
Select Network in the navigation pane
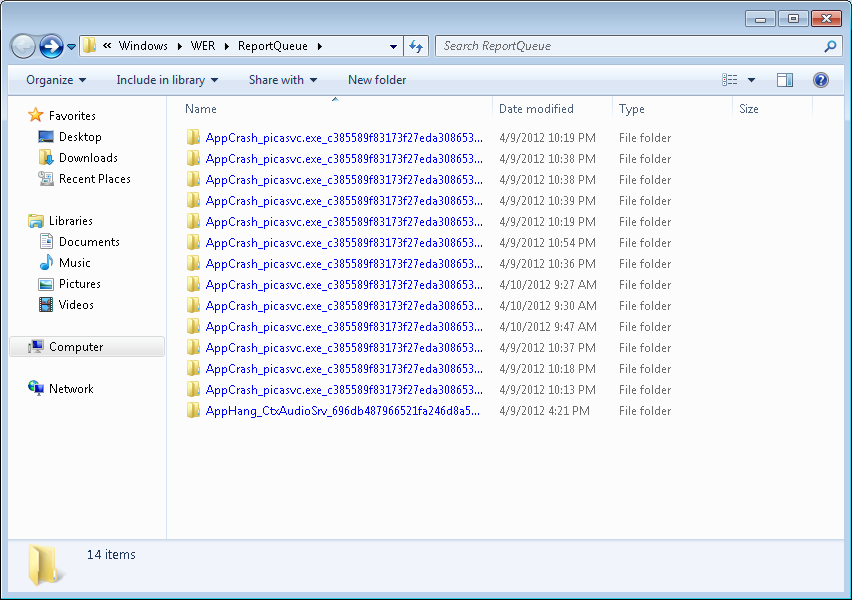[71, 389]
